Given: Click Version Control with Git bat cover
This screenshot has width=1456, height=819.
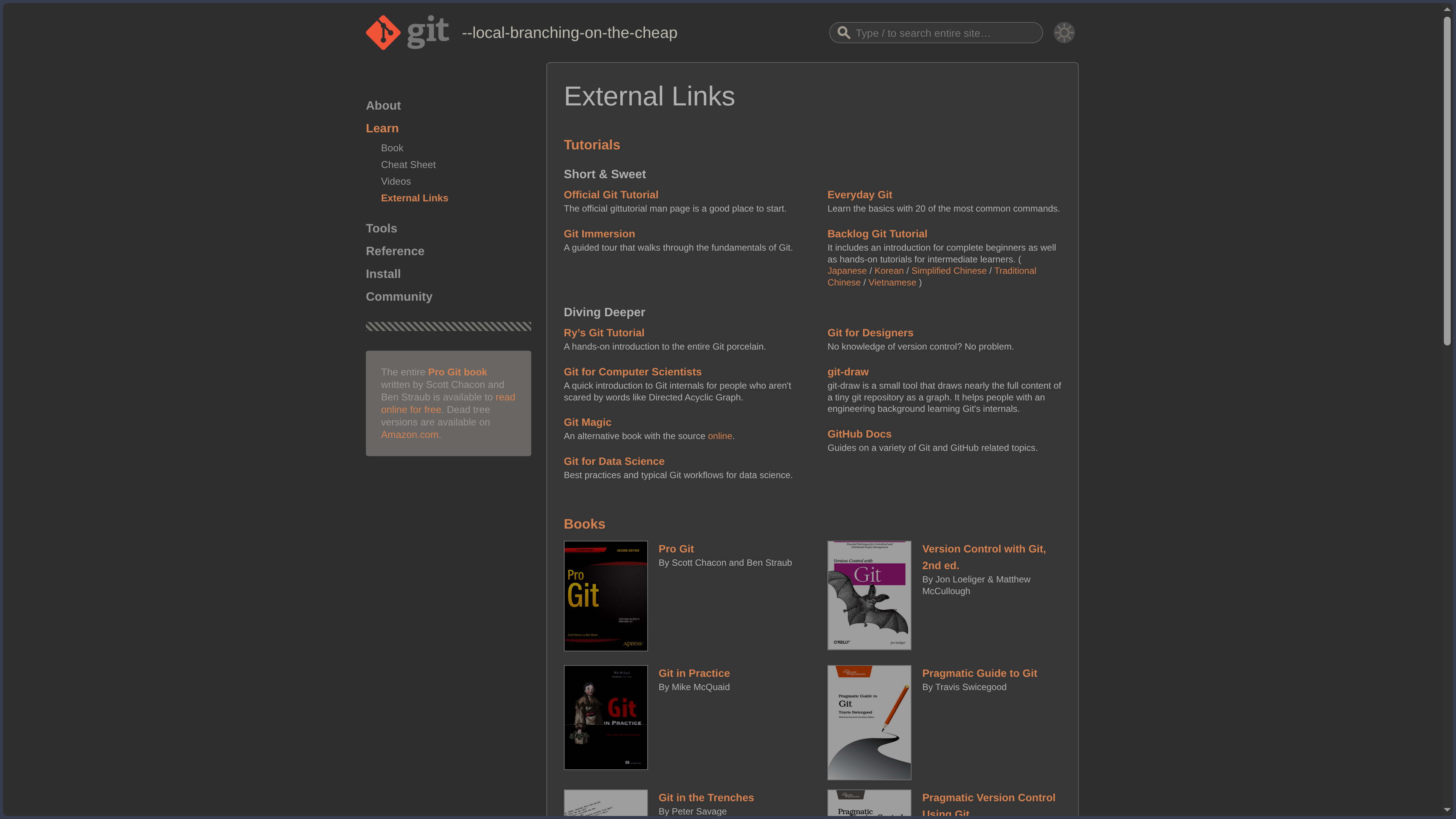Looking at the screenshot, I should click(x=869, y=595).
